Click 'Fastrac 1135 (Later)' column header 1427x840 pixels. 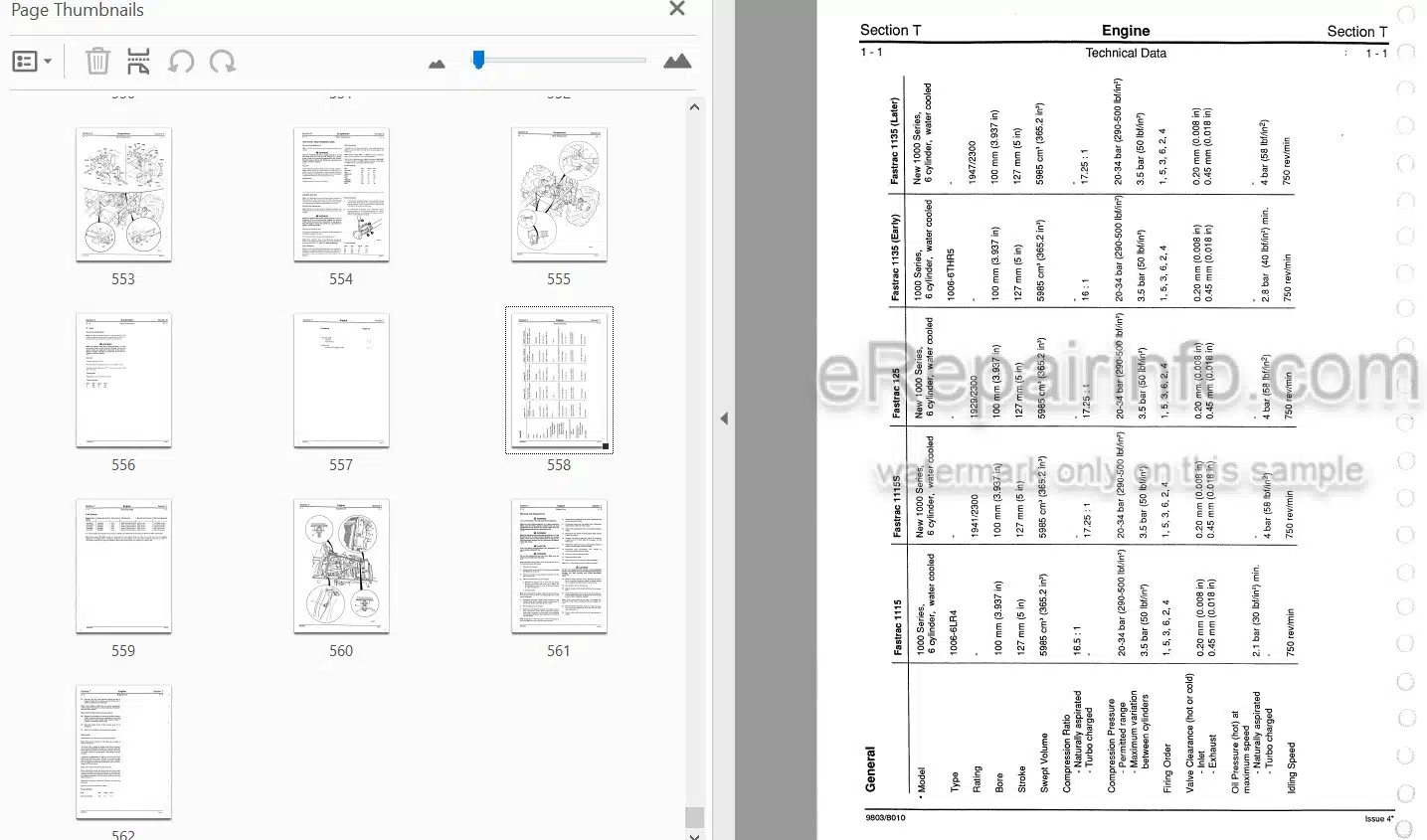895,140
